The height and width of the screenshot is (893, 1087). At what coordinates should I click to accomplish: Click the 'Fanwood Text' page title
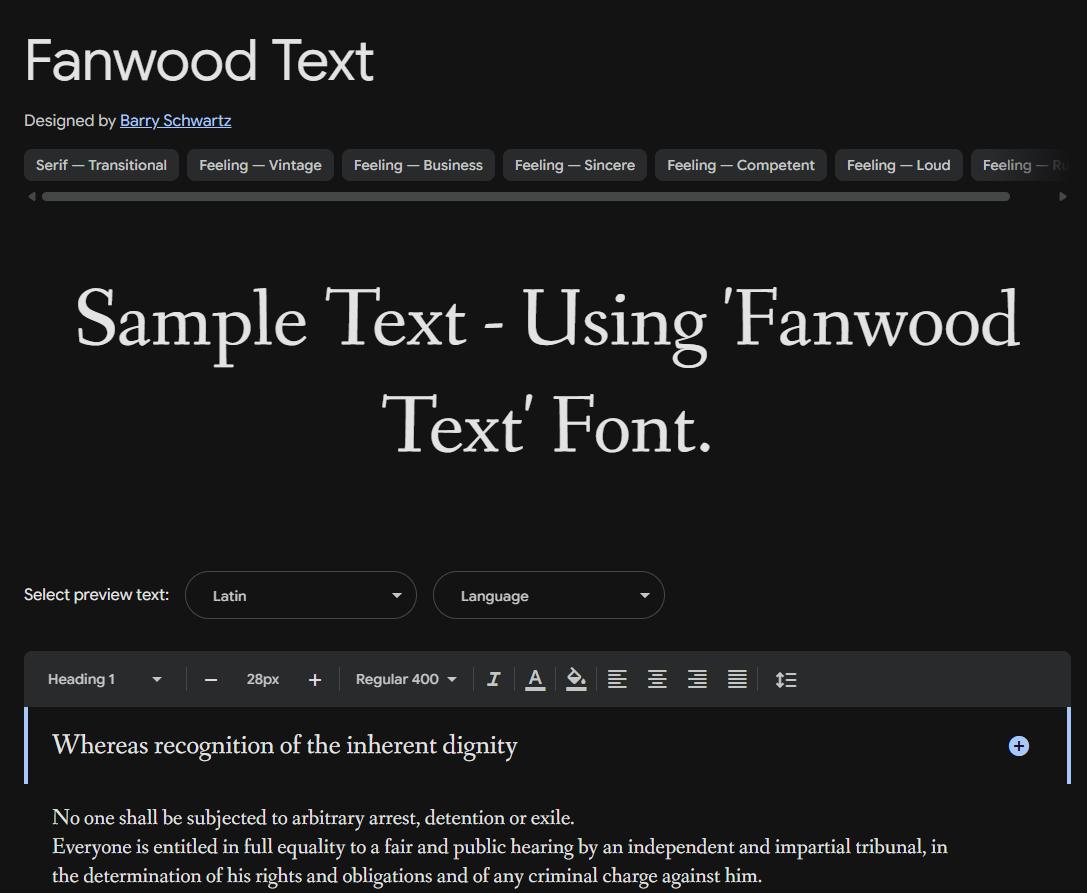tap(199, 61)
